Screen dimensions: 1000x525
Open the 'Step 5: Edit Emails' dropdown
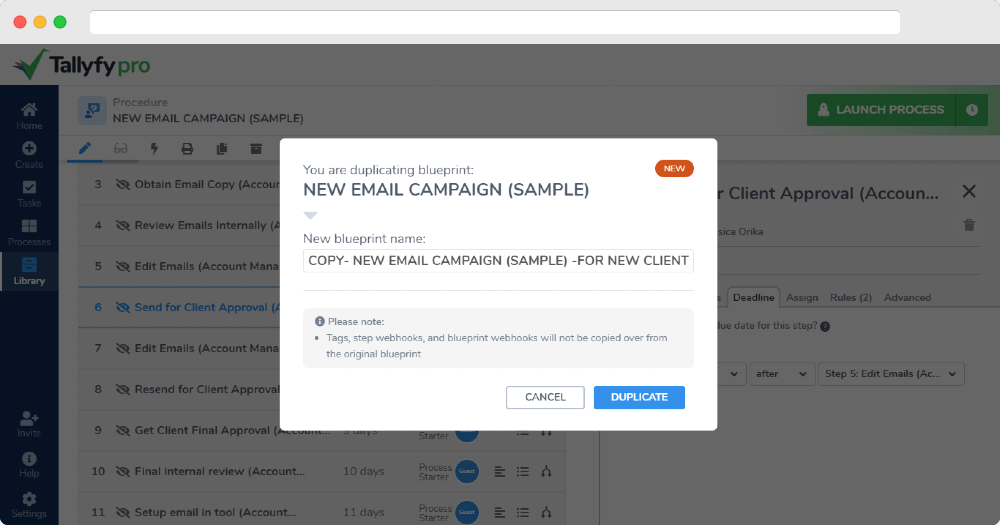click(x=891, y=374)
